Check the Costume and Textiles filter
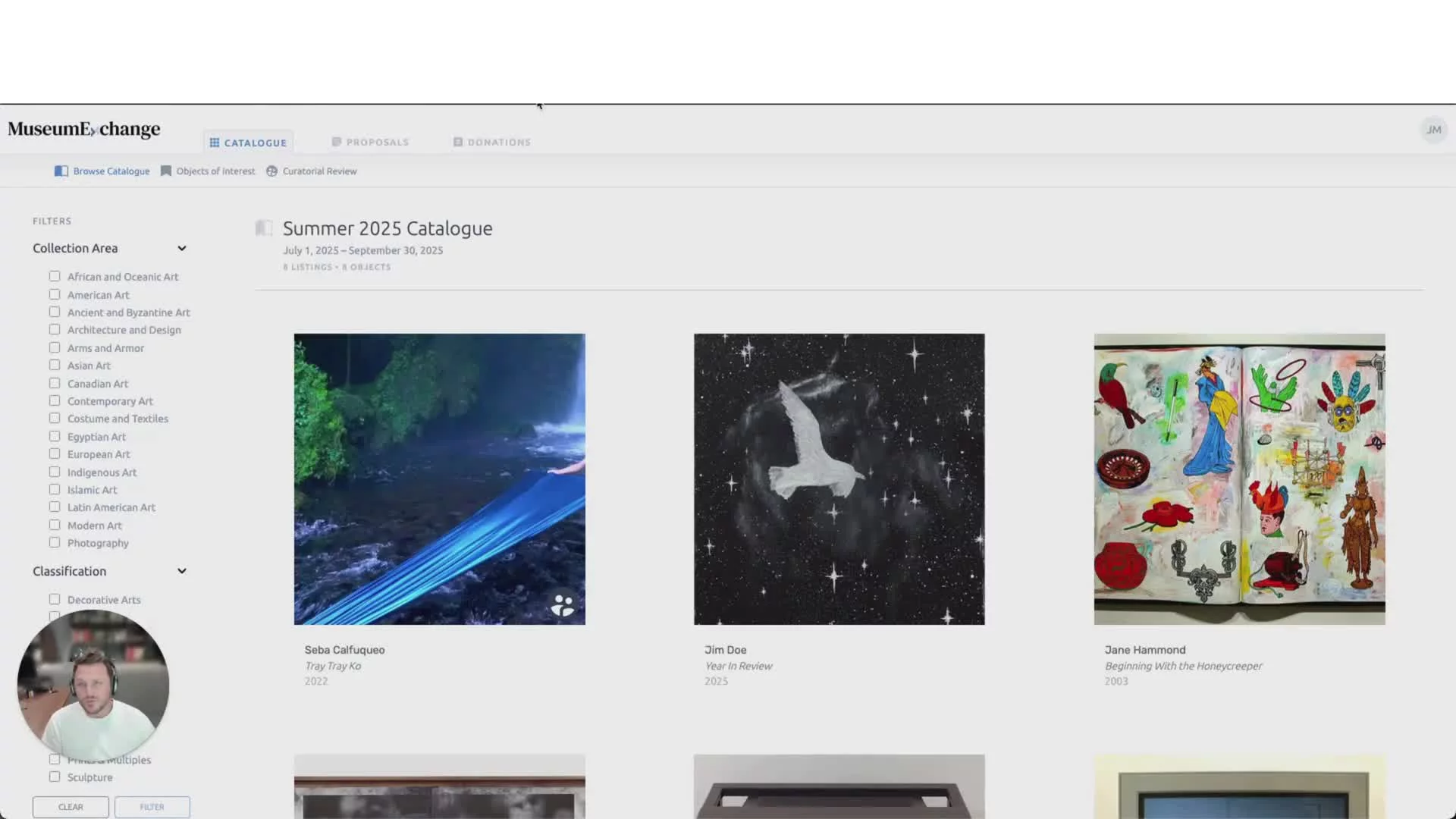This screenshot has width=1456, height=819. [55, 419]
